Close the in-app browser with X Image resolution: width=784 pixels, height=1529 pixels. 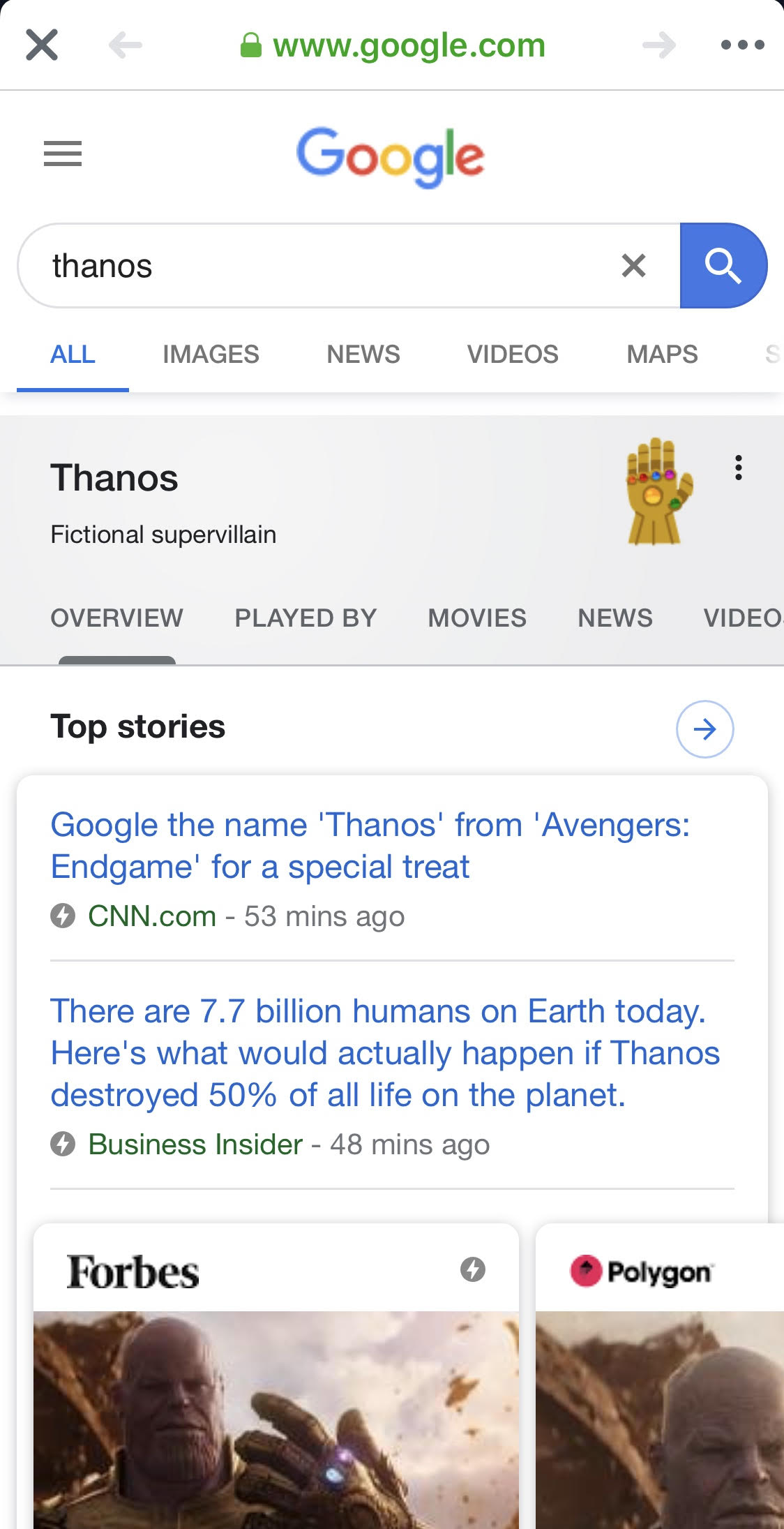(x=42, y=45)
